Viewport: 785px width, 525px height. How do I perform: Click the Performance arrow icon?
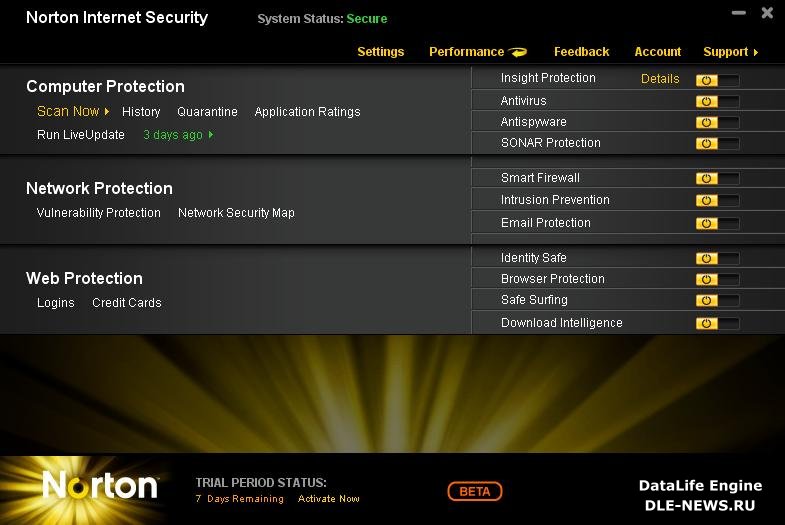tap(518, 52)
